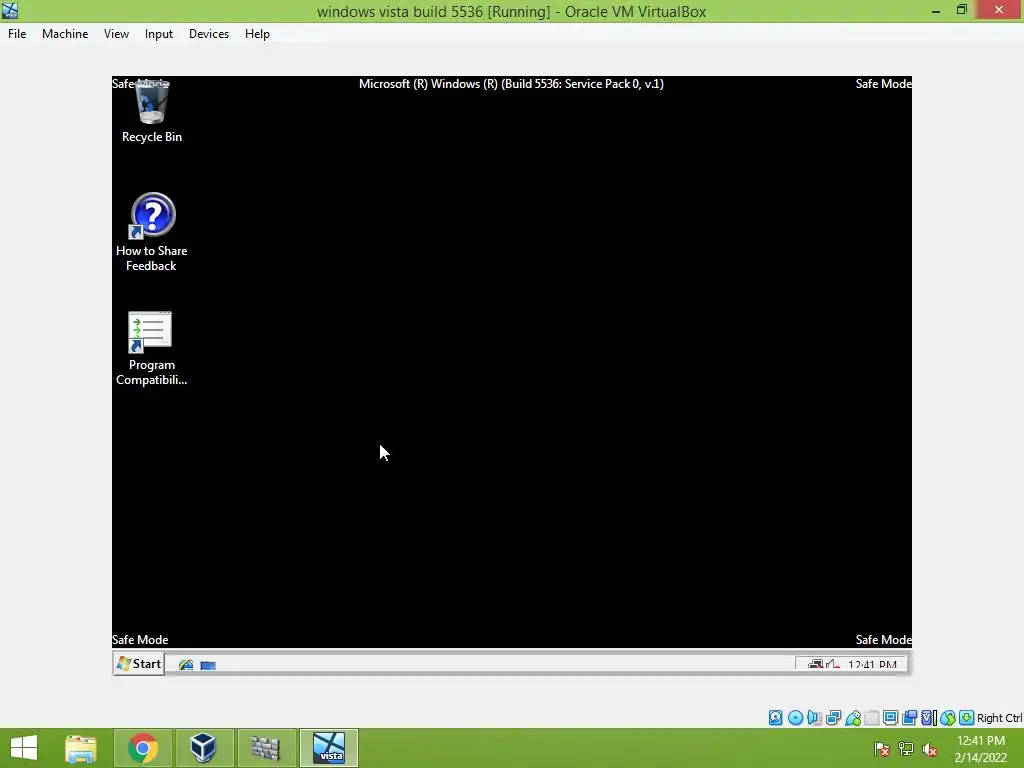This screenshot has height=768, width=1024.
Task: Click the Vista Start button
Action: [x=138, y=664]
